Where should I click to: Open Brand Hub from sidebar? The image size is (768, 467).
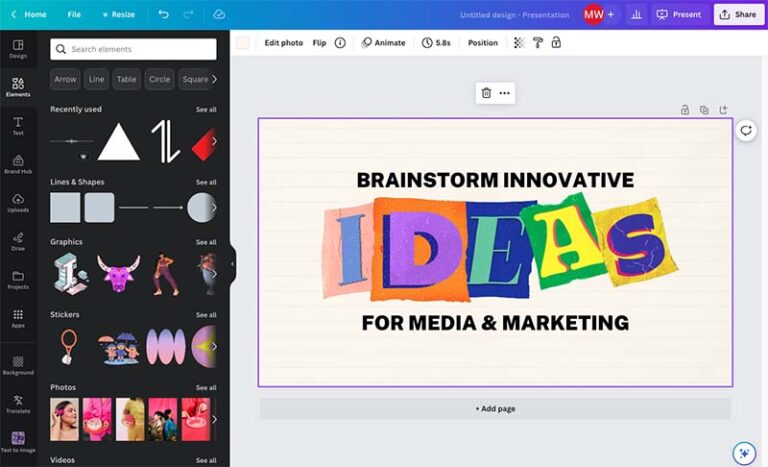18,164
